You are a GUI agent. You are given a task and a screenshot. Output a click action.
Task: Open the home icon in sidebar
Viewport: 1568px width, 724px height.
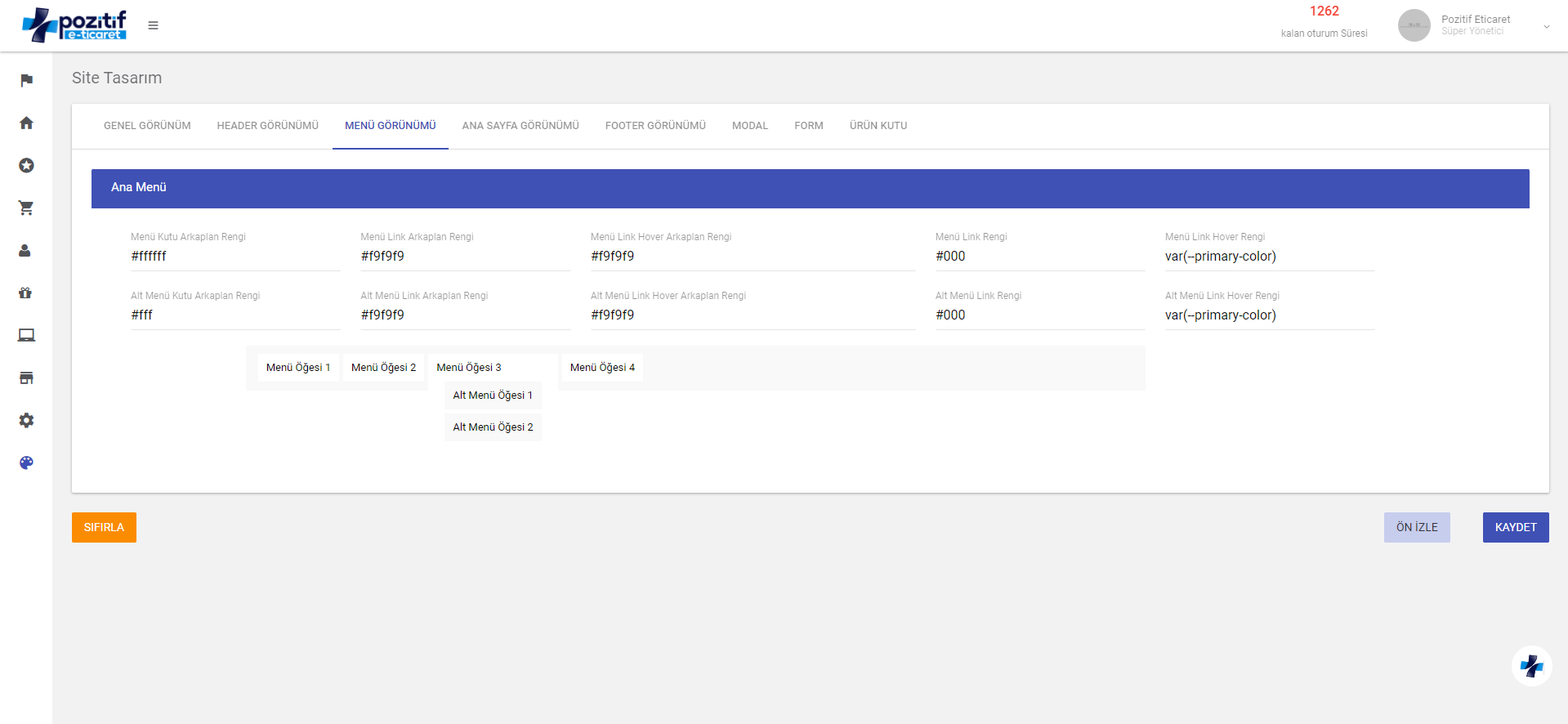[26, 123]
